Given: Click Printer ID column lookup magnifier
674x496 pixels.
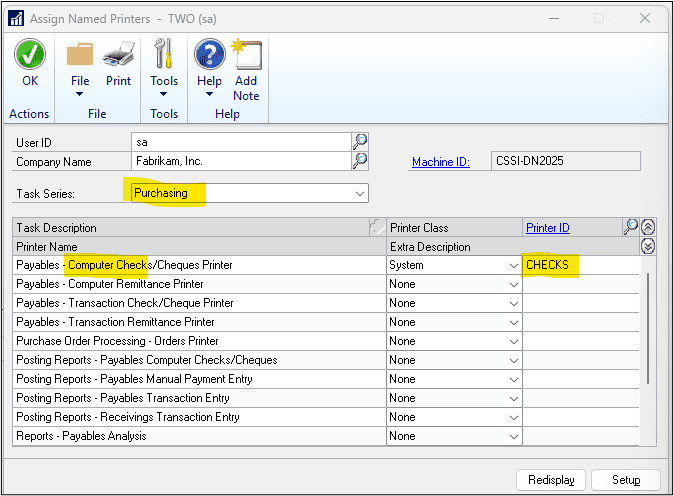Looking at the screenshot, I should pyautogui.click(x=630, y=227).
